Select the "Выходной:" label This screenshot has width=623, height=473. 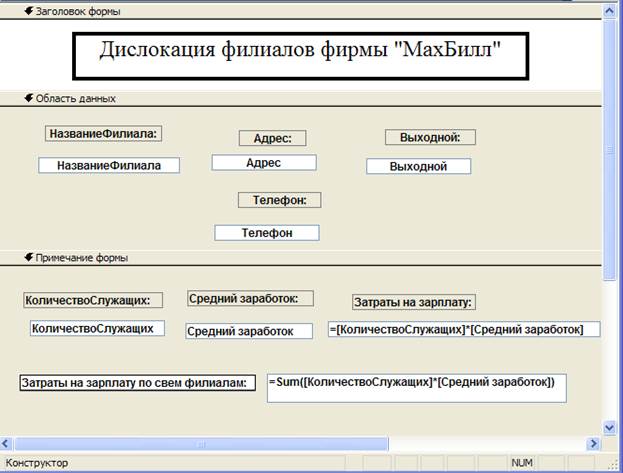[430, 138]
